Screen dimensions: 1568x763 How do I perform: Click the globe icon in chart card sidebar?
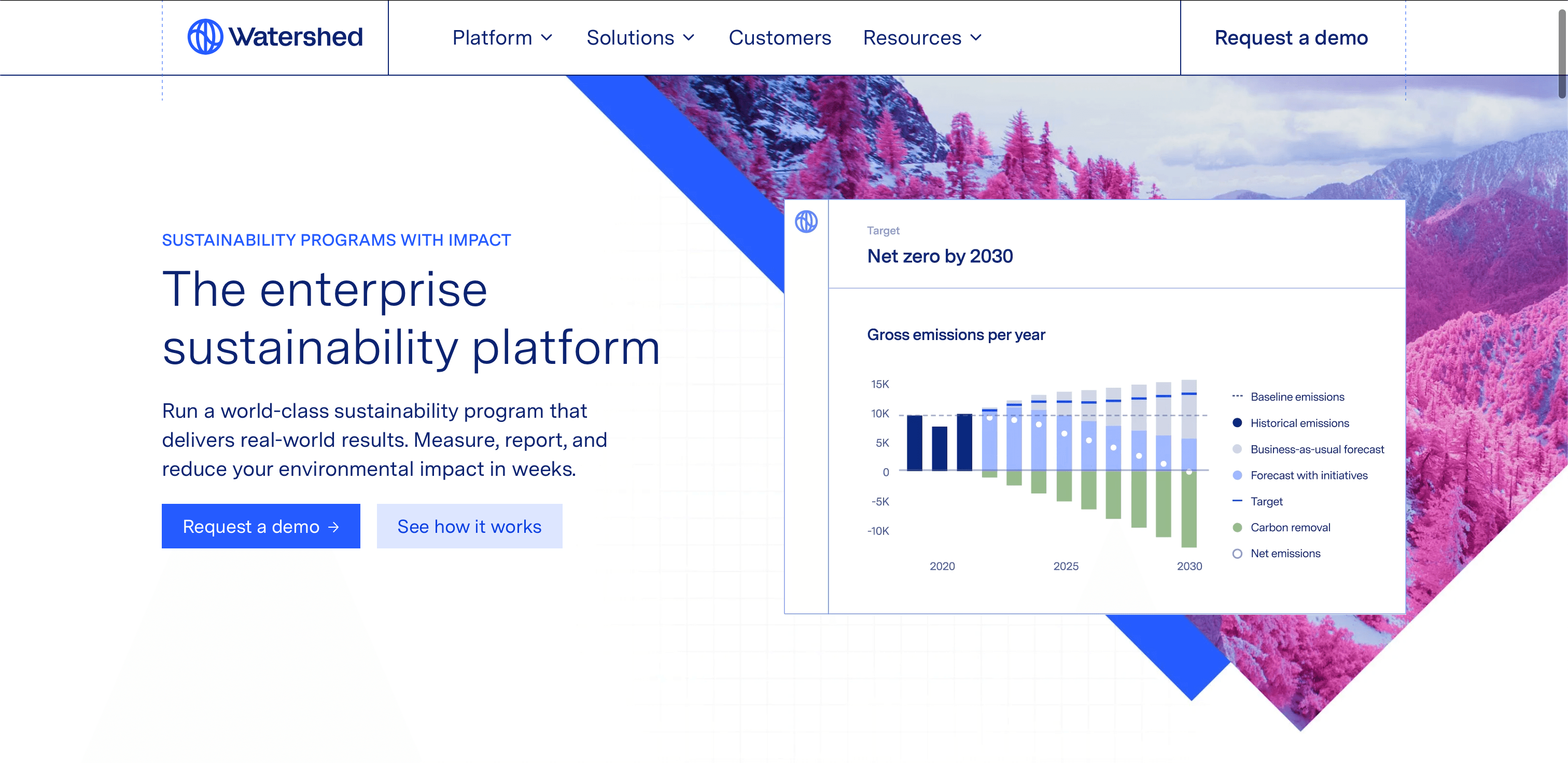(x=806, y=221)
